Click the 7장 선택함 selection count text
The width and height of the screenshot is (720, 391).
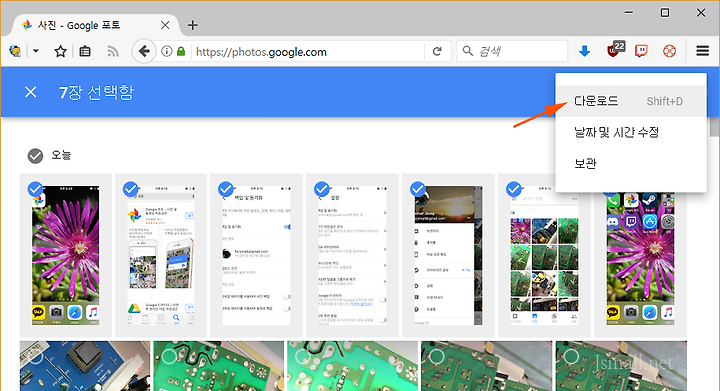pyautogui.click(x=96, y=92)
